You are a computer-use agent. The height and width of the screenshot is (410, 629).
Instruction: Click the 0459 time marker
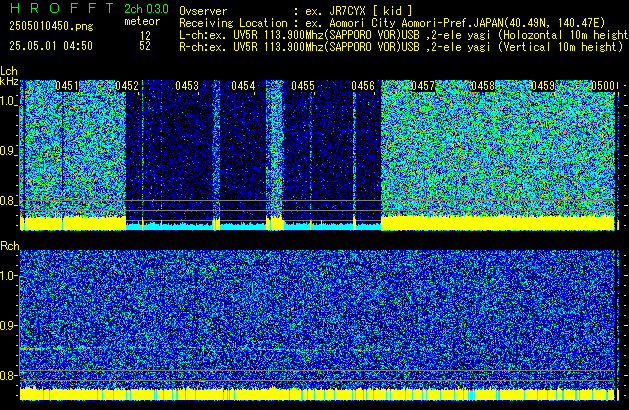[543, 86]
